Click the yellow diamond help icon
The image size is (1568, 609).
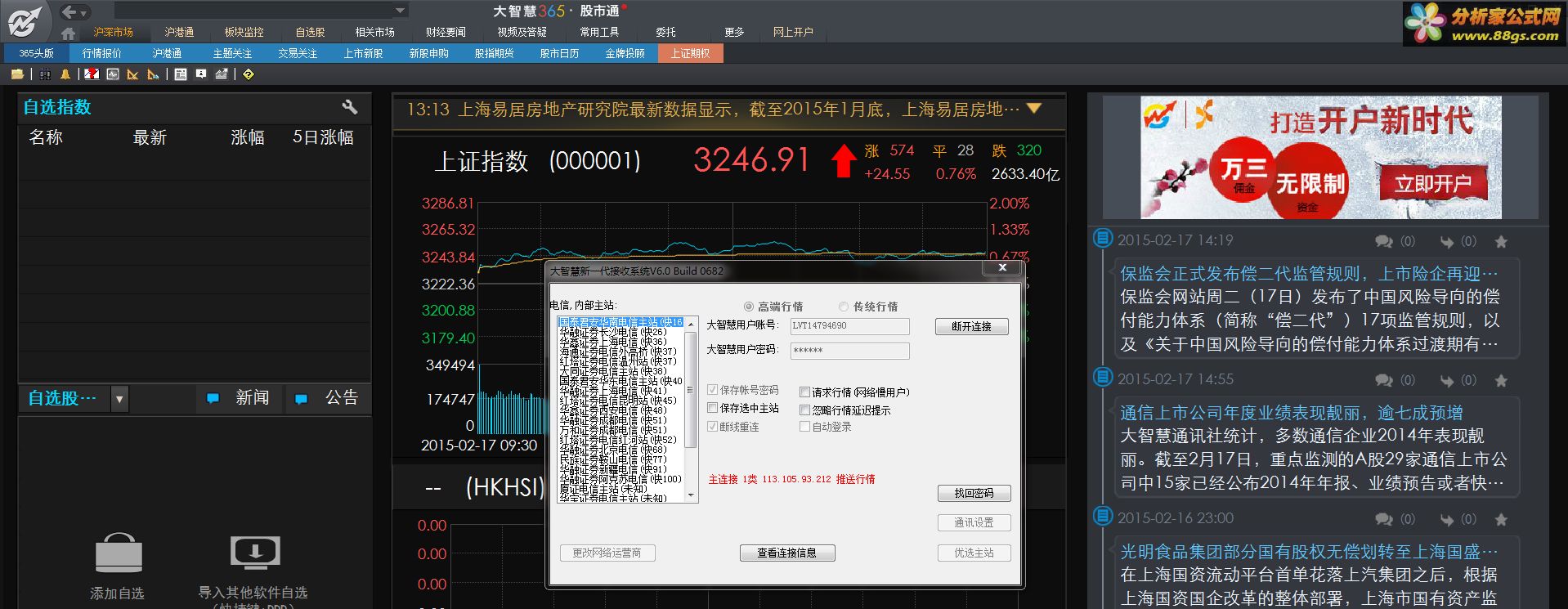point(249,74)
